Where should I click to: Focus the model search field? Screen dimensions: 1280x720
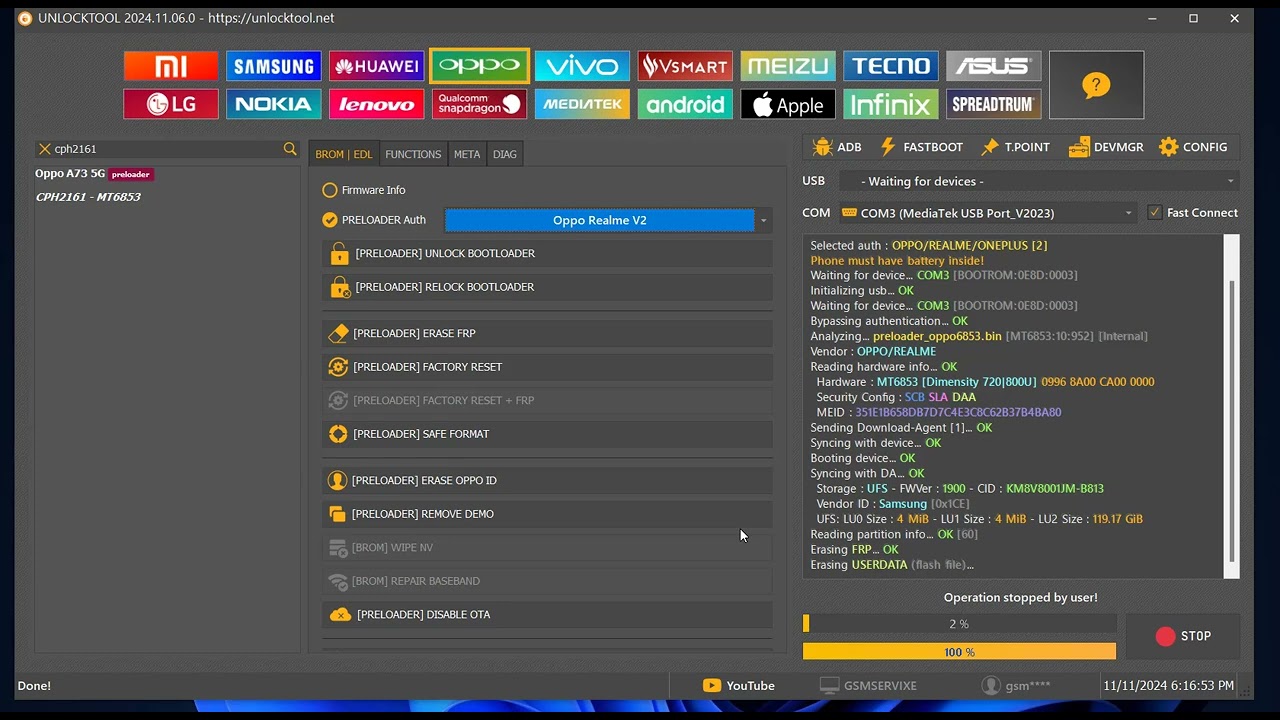point(167,149)
